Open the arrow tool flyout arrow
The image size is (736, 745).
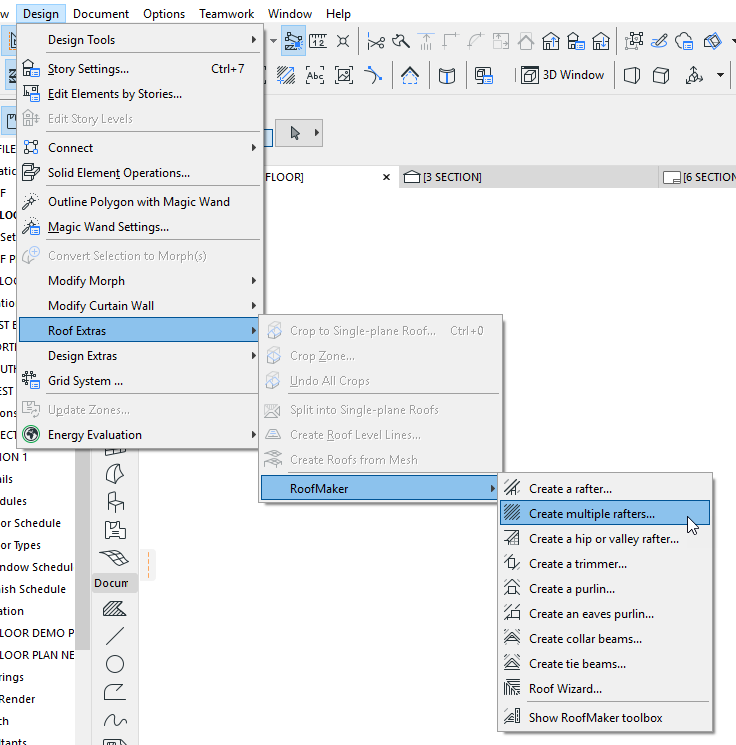pos(316,133)
